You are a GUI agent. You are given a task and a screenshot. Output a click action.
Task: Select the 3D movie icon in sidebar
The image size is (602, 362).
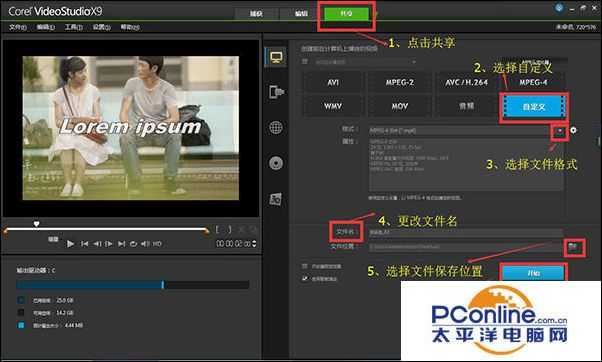pos(276,199)
